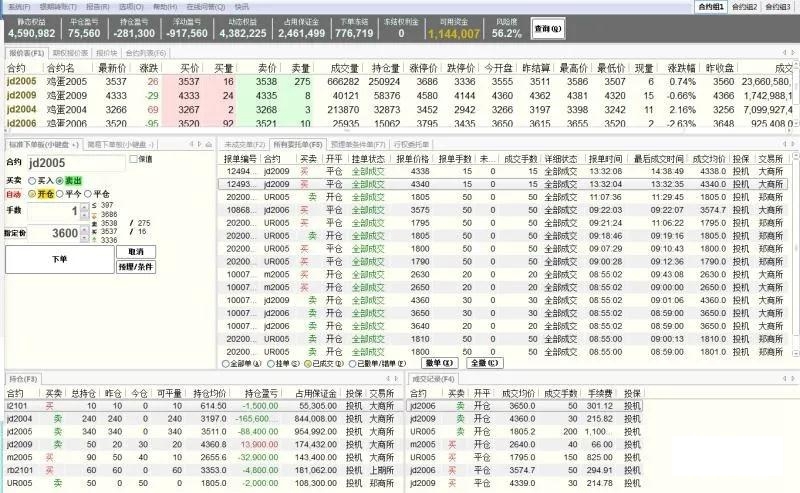Click the price field showing 3600
The height and width of the screenshot is (493, 800).
pos(54,233)
